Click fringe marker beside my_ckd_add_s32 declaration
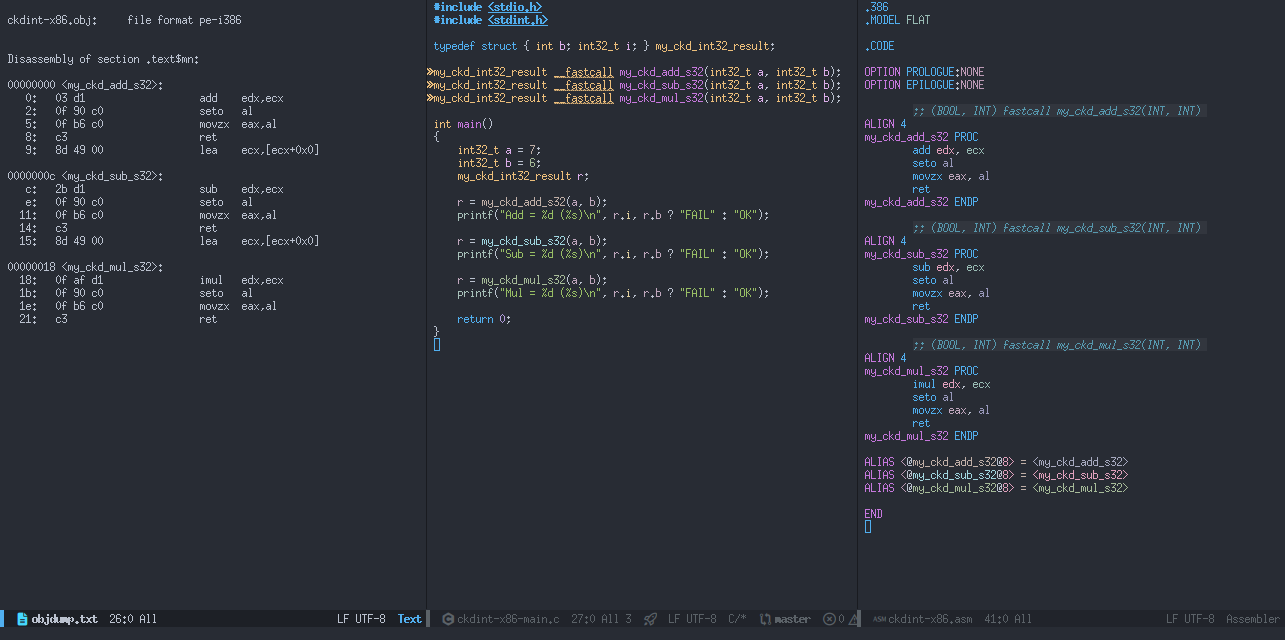This screenshot has width=1285, height=640. pyautogui.click(x=430, y=72)
